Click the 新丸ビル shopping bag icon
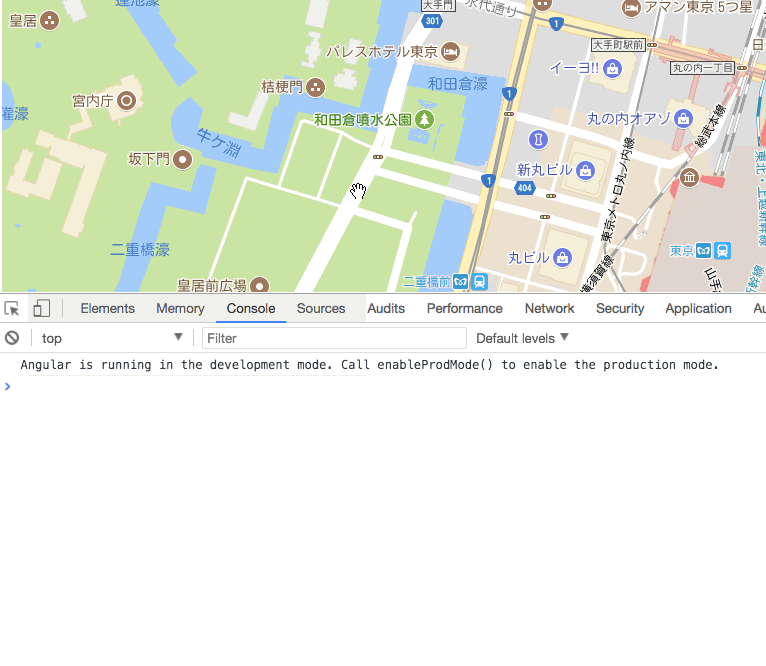 [585, 171]
